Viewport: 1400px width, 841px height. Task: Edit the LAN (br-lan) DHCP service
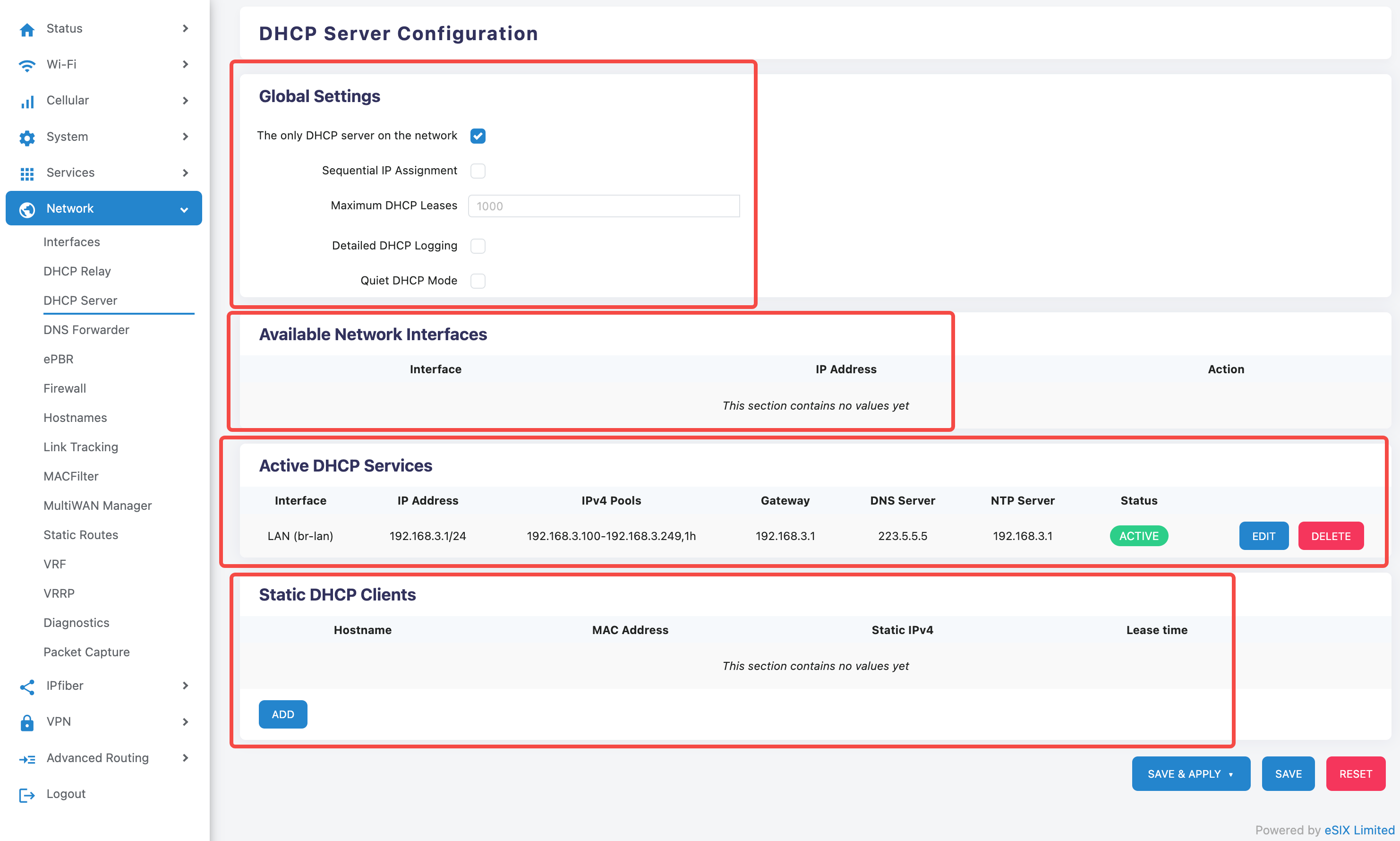click(x=1263, y=536)
